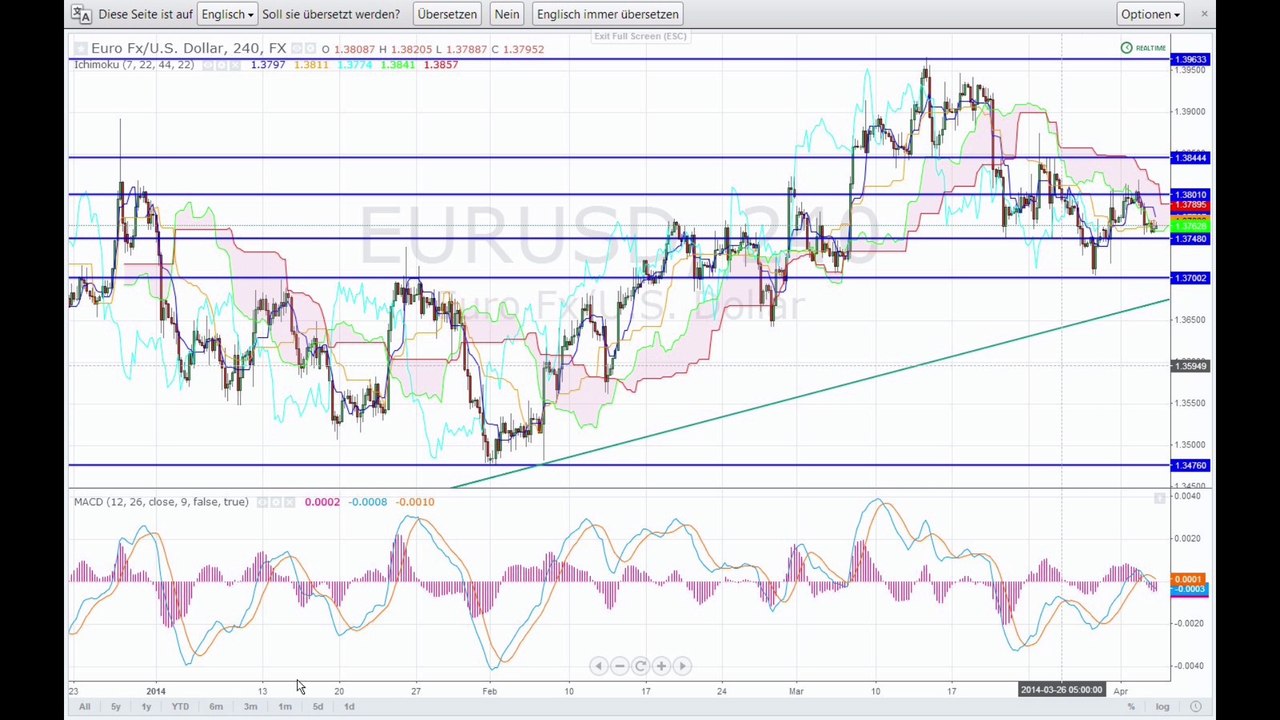
Task: Open the Optionen dropdown
Action: pos(1151,14)
